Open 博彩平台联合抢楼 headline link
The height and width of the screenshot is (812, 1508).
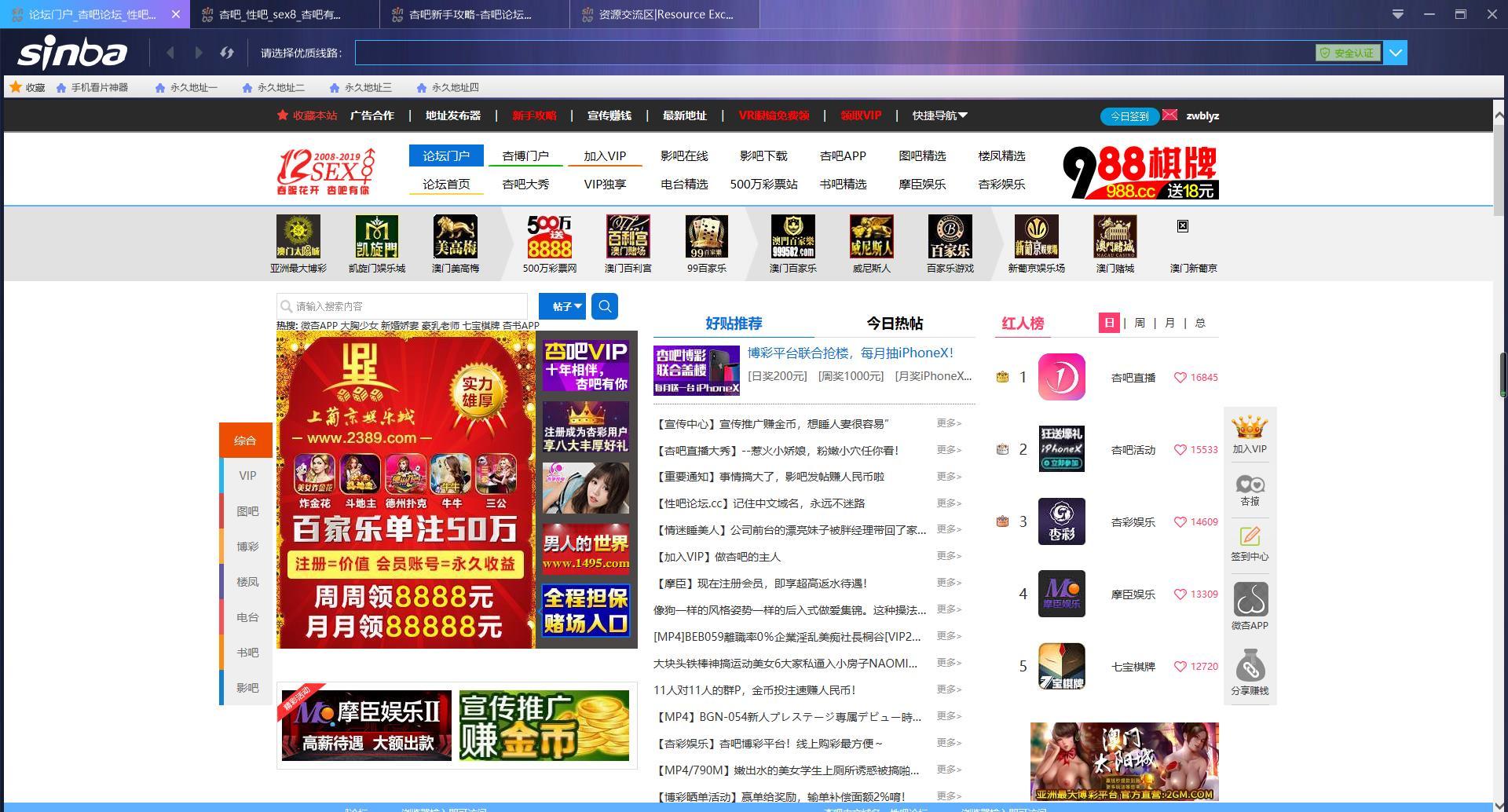point(851,353)
